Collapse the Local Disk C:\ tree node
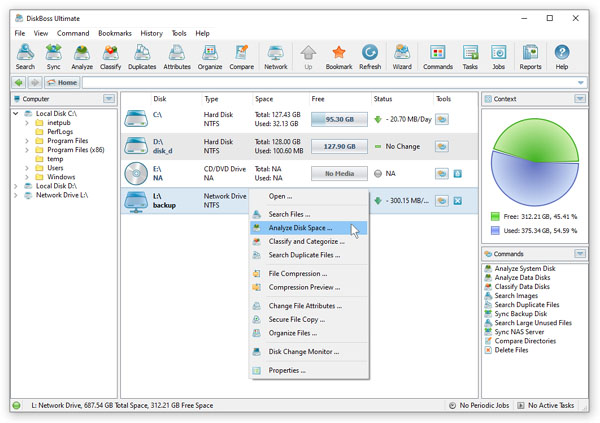600x423 pixels. tap(16, 113)
